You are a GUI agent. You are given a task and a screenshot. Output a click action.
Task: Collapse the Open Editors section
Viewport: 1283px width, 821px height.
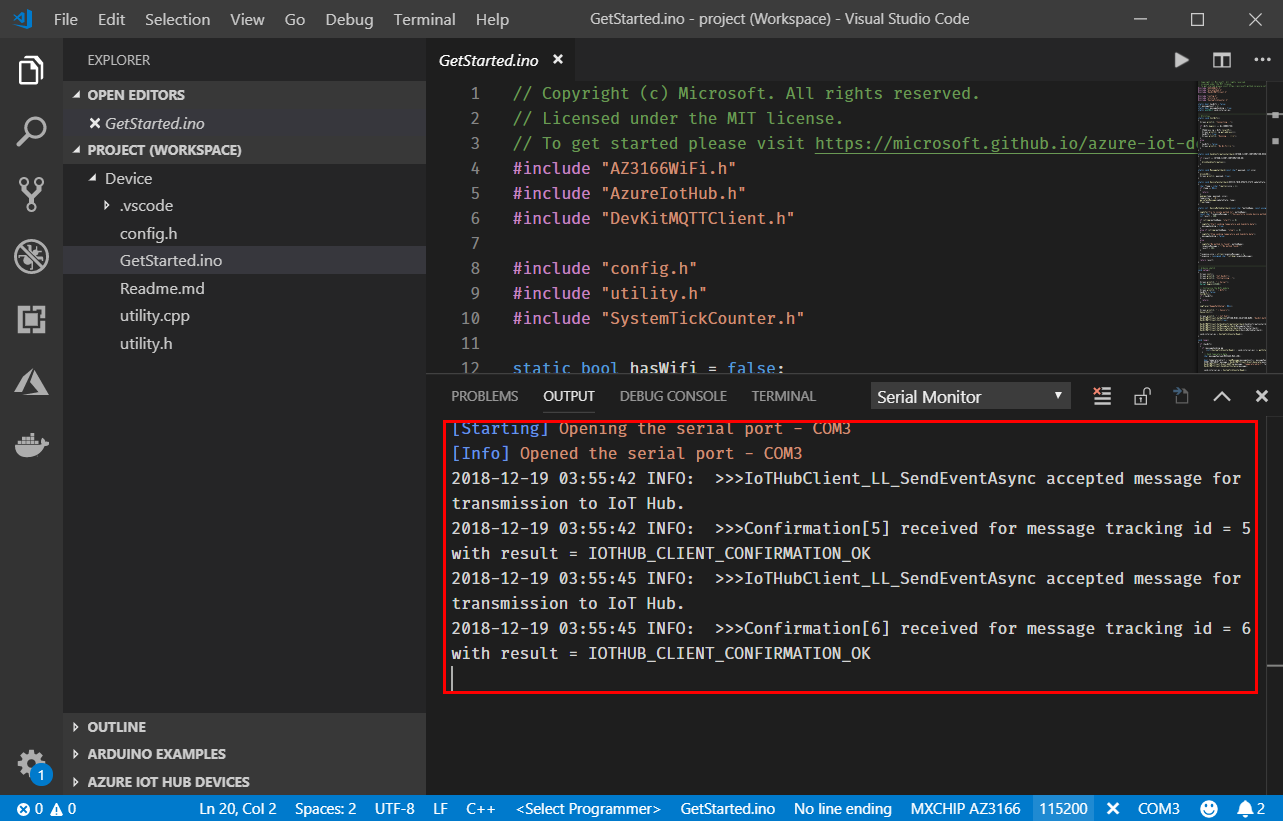tap(244, 95)
